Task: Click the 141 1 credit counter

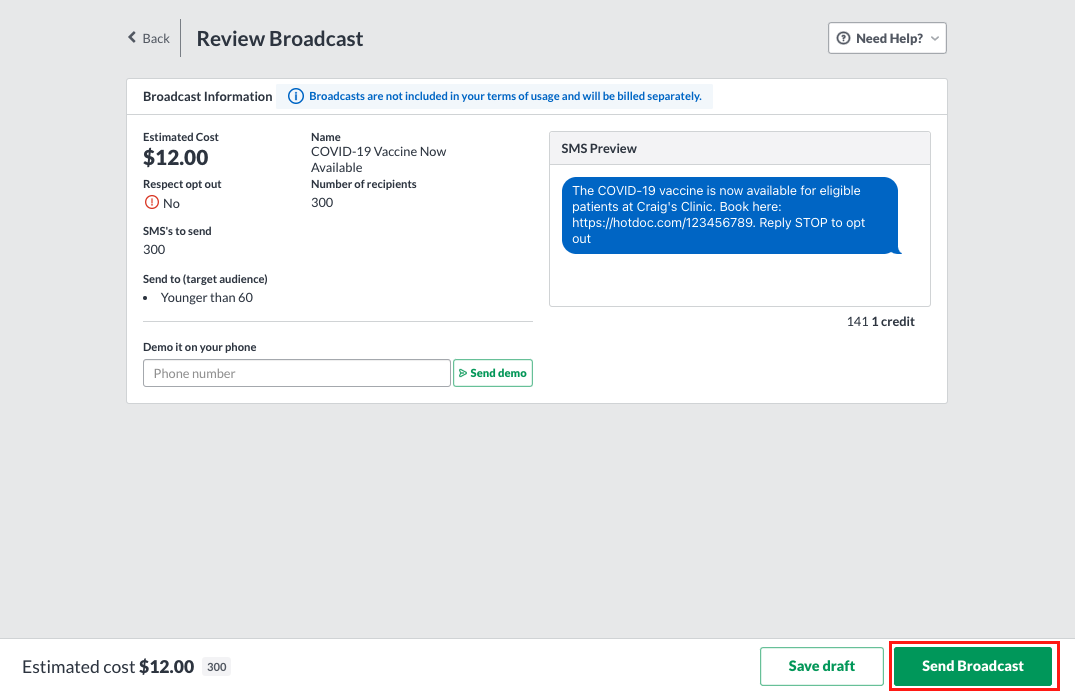Action: coord(880,321)
